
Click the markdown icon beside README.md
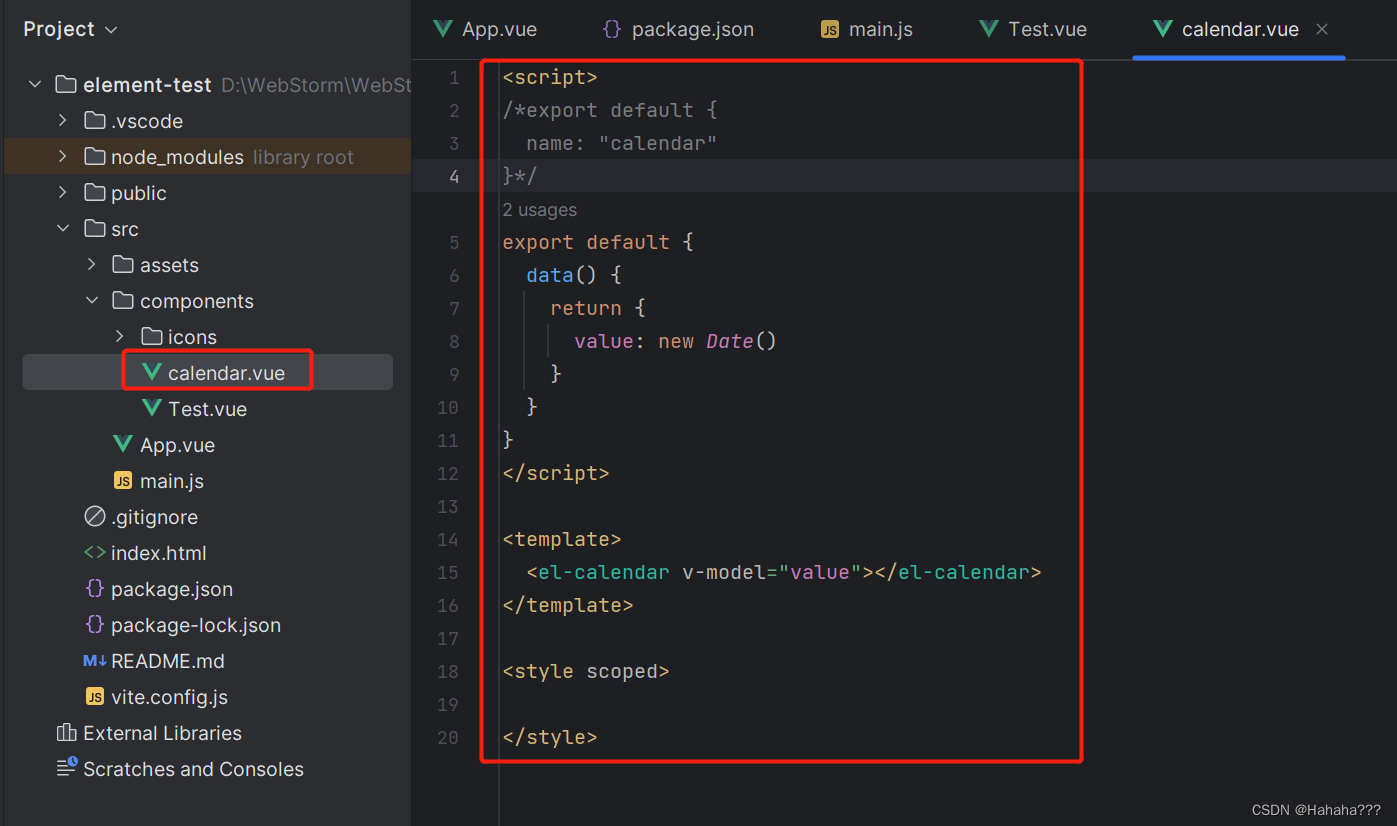click(95, 661)
